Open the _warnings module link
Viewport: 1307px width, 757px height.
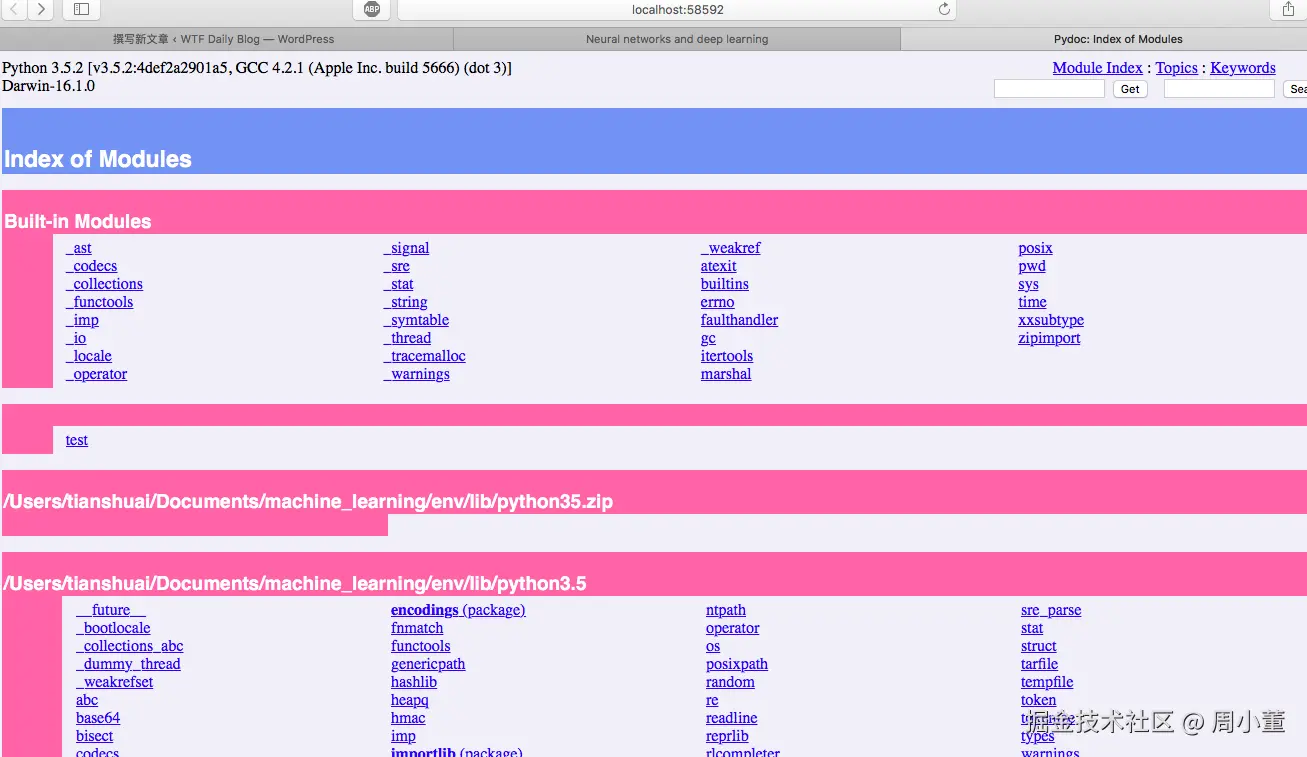(x=416, y=374)
